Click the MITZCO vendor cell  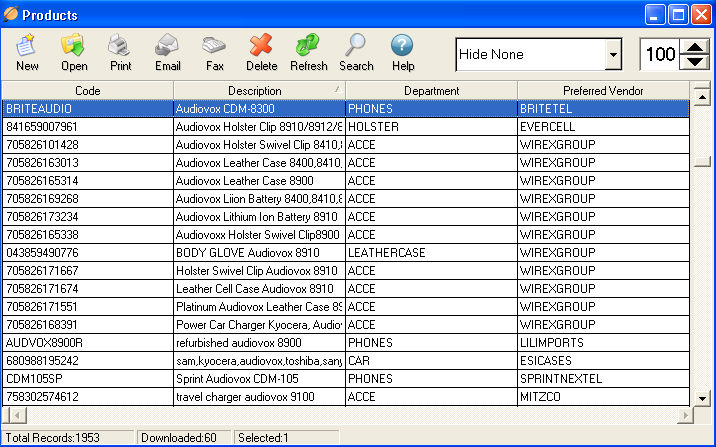click(603, 397)
